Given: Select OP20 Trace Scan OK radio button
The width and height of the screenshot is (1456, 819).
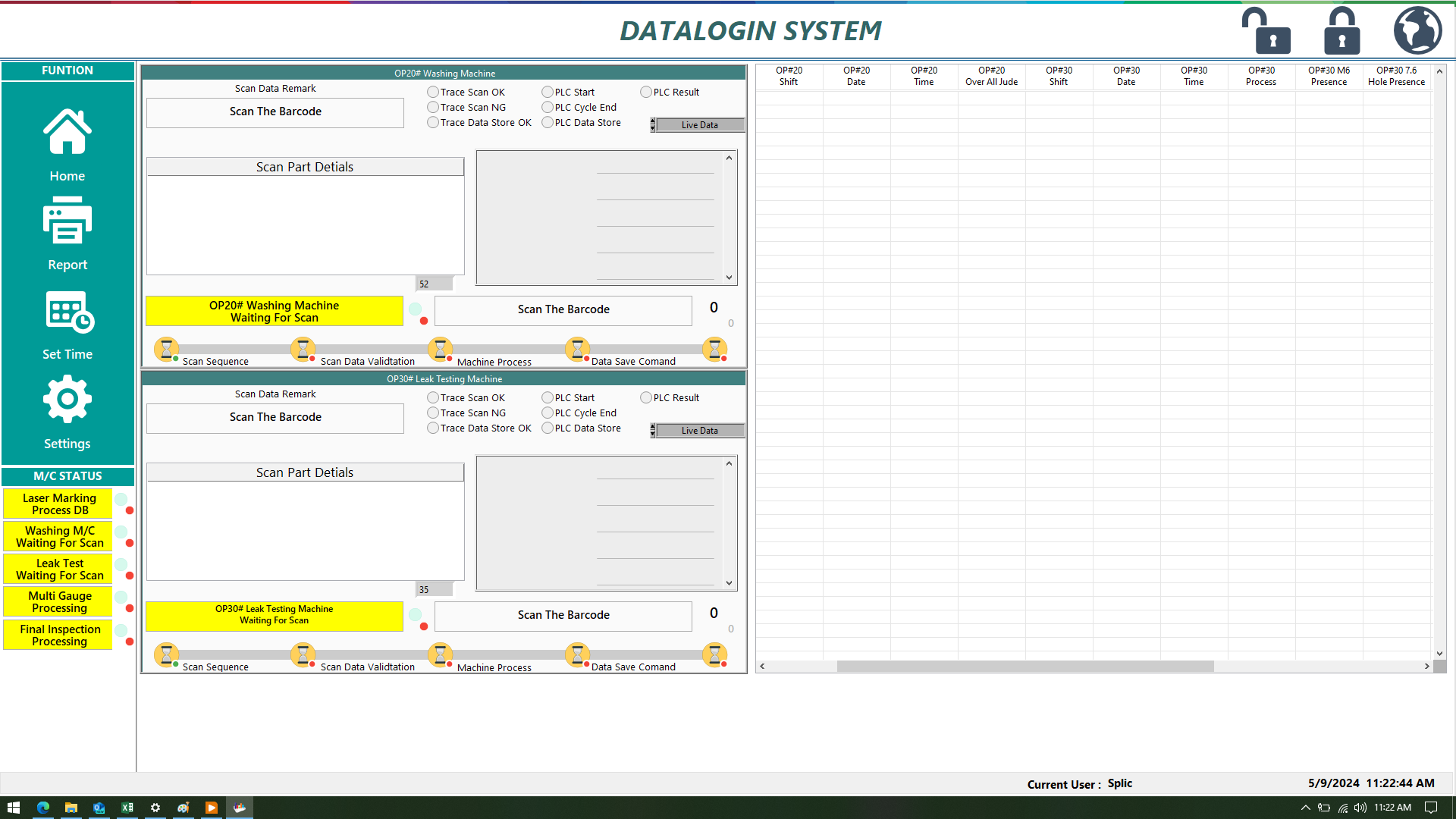Looking at the screenshot, I should tap(433, 92).
